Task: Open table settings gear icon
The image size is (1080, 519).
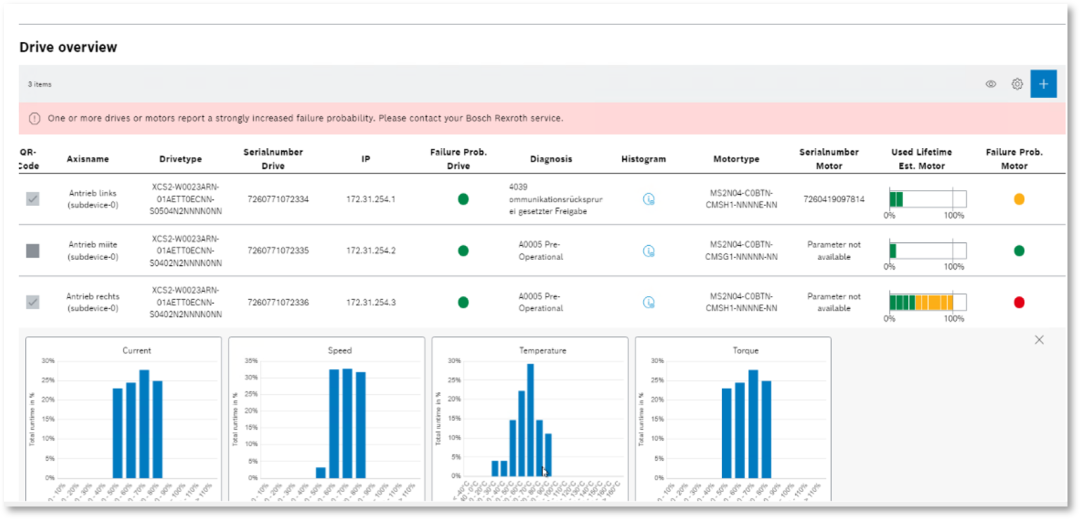Action: point(1017,84)
